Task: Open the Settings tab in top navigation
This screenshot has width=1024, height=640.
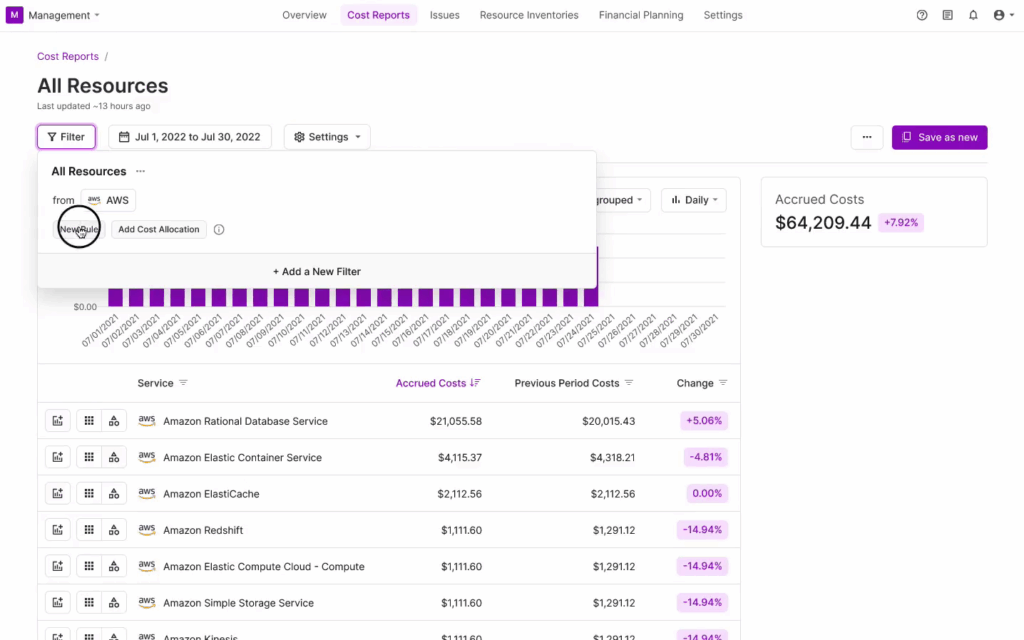Action: (723, 15)
